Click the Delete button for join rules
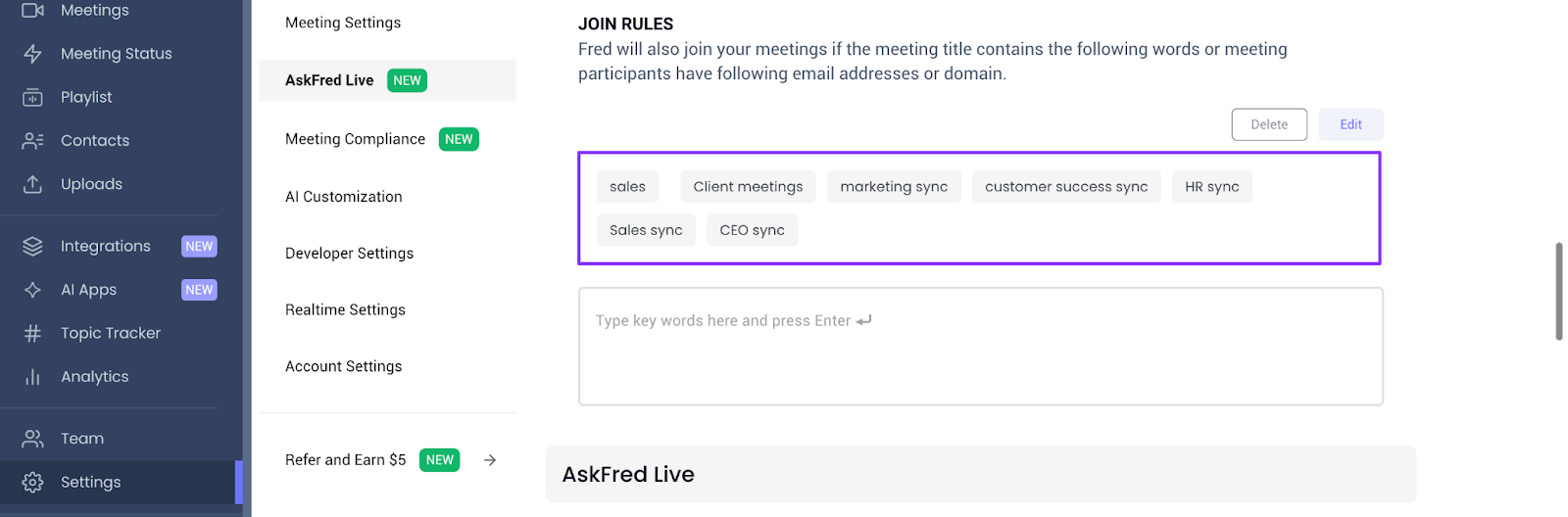This screenshot has width=1568, height=517. coord(1269,124)
